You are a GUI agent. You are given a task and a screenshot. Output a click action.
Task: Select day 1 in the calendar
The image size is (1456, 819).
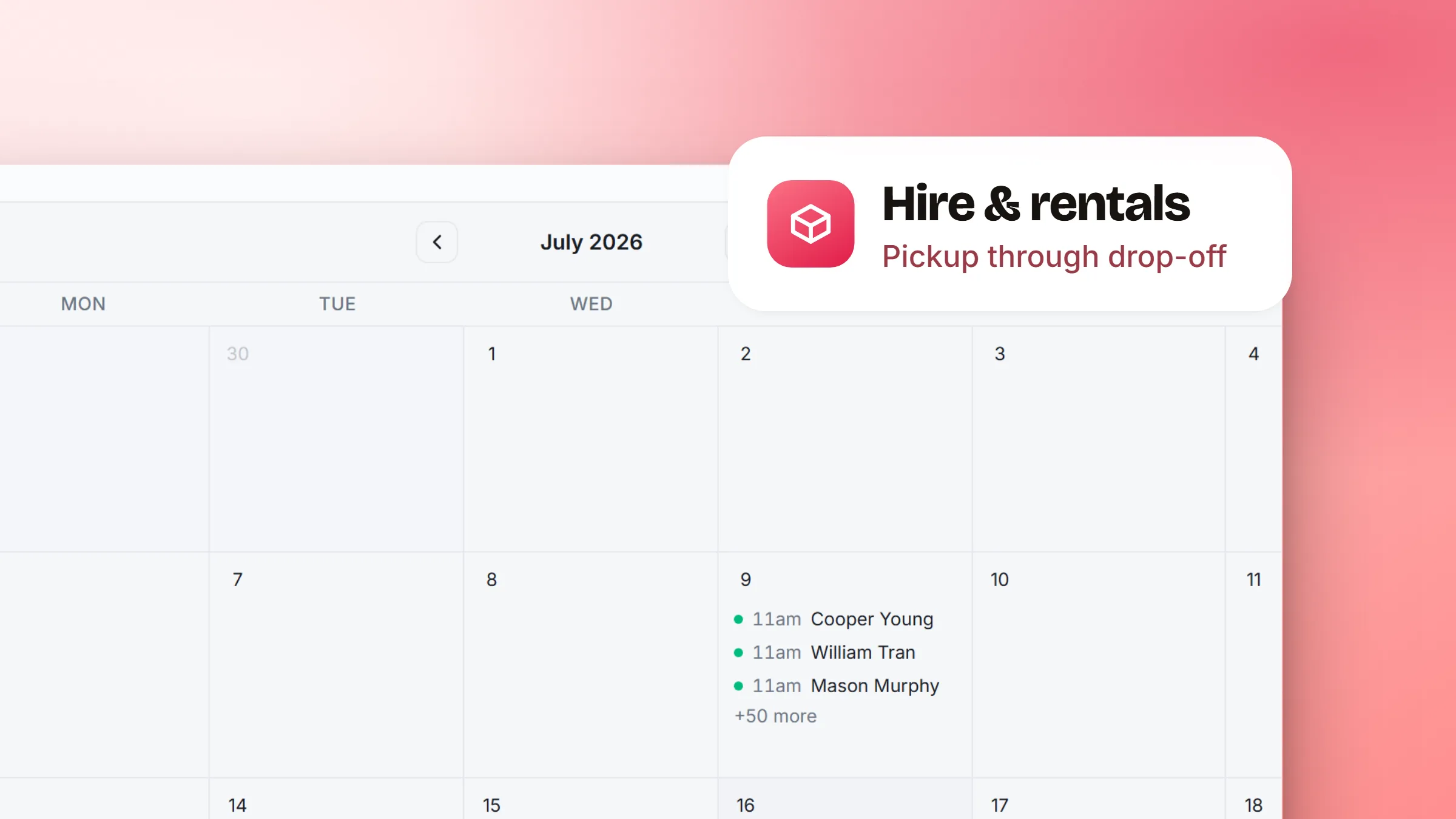click(492, 354)
